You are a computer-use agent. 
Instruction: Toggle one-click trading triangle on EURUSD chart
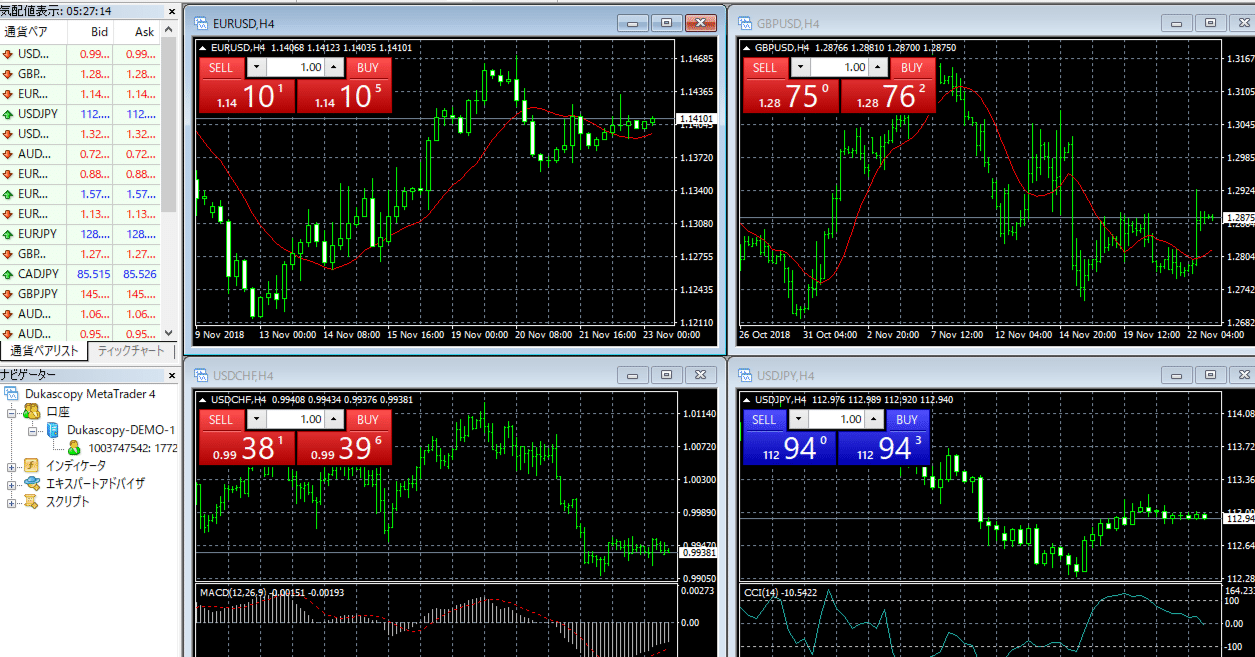click(x=204, y=47)
